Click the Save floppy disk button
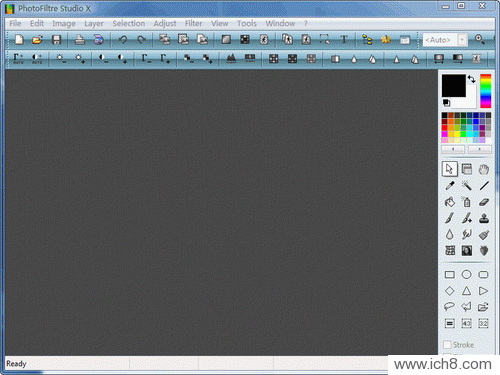Screen dimensions: 500x375 [56, 40]
